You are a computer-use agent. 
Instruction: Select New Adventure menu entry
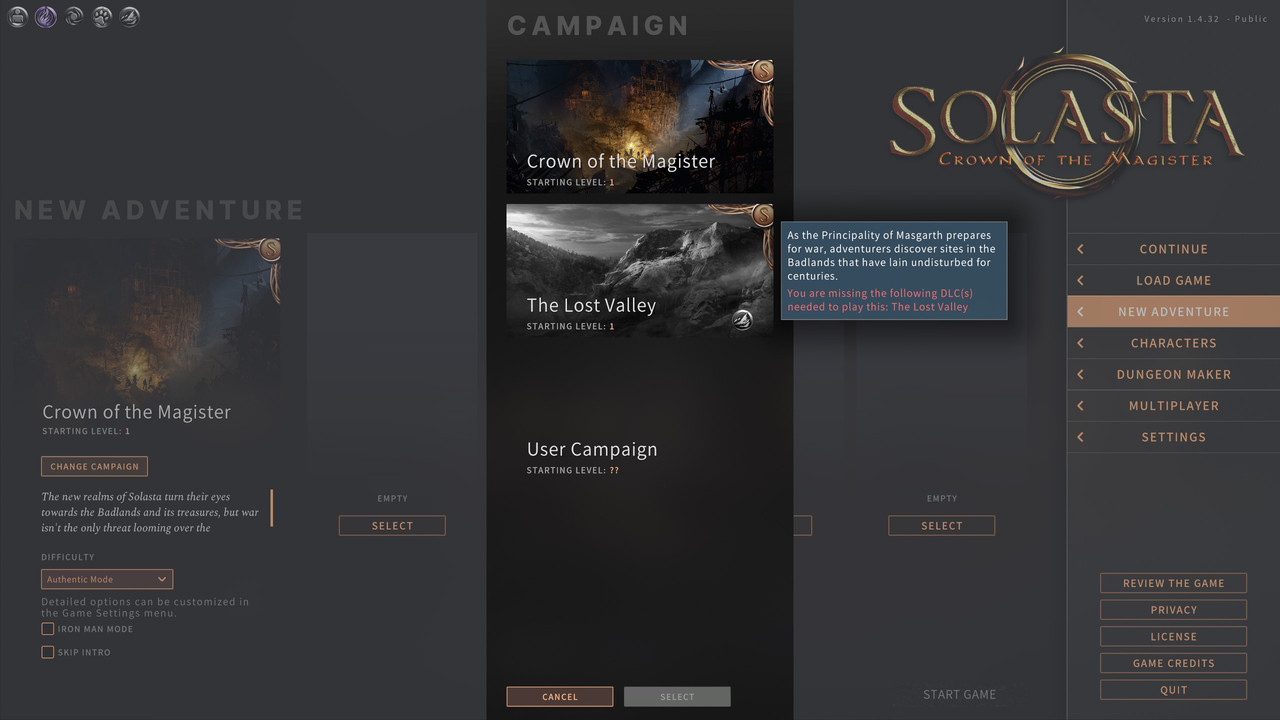click(1173, 312)
